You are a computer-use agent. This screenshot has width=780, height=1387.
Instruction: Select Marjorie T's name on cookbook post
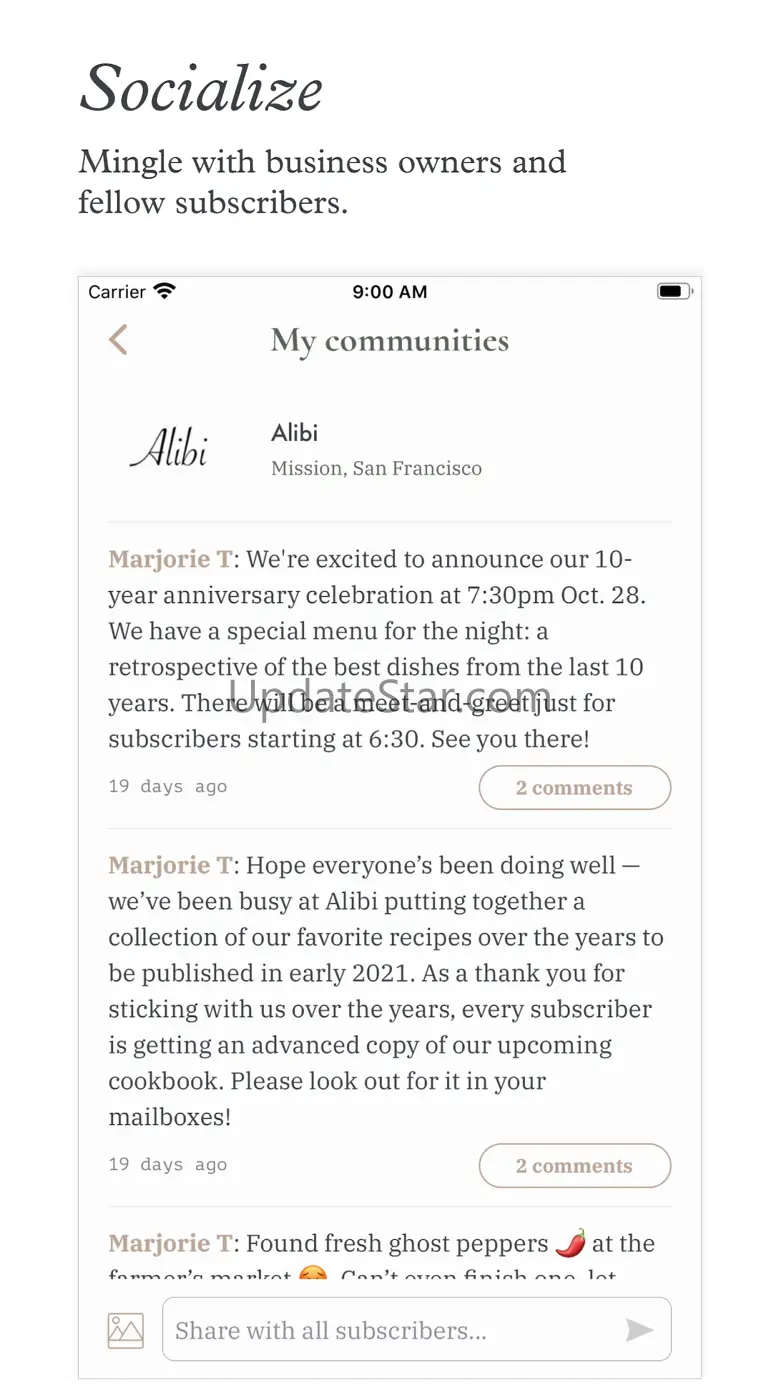point(170,865)
